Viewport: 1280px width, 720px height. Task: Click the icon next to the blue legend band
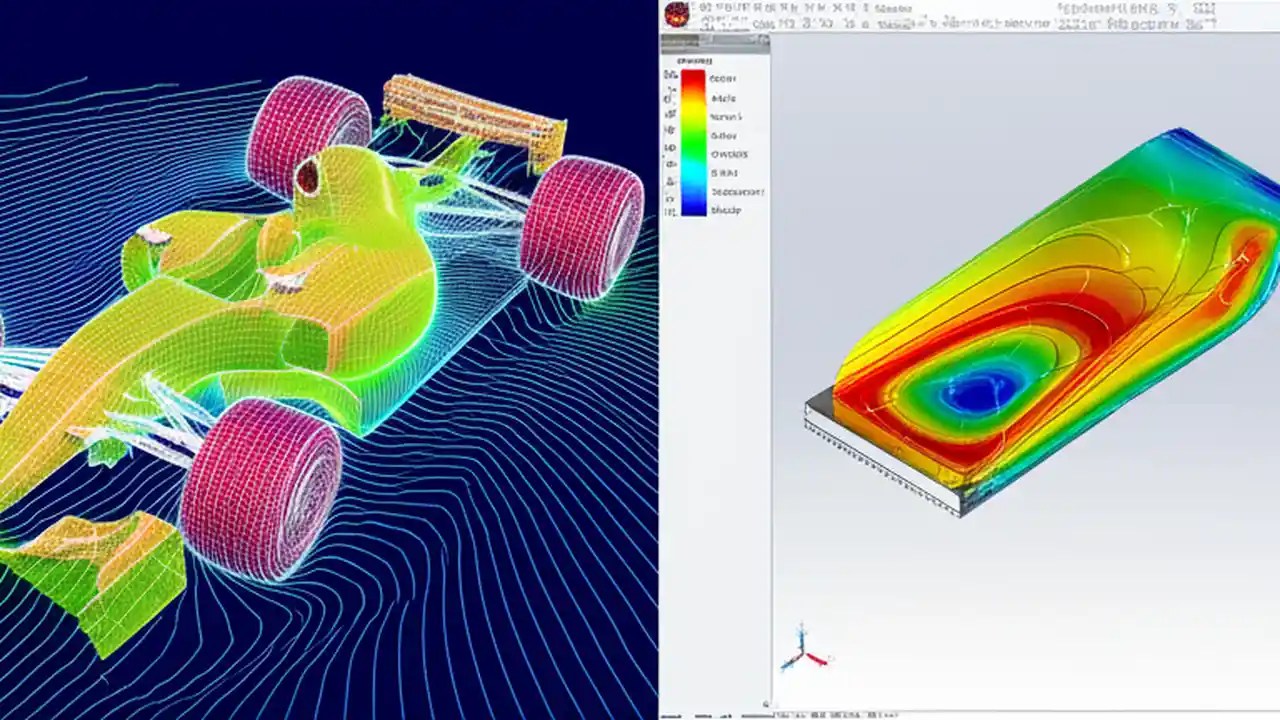[x=671, y=210]
